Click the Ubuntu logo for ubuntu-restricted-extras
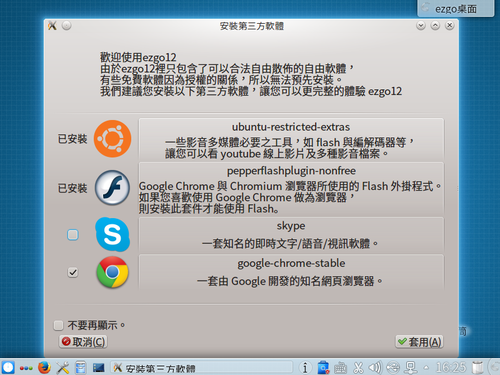The image size is (500, 375). tap(112, 139)
